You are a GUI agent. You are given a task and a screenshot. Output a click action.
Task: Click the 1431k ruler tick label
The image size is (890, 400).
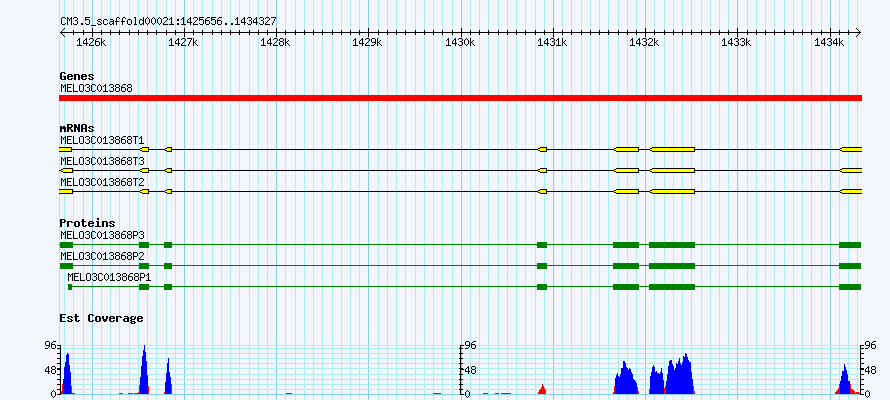(553, 43)
